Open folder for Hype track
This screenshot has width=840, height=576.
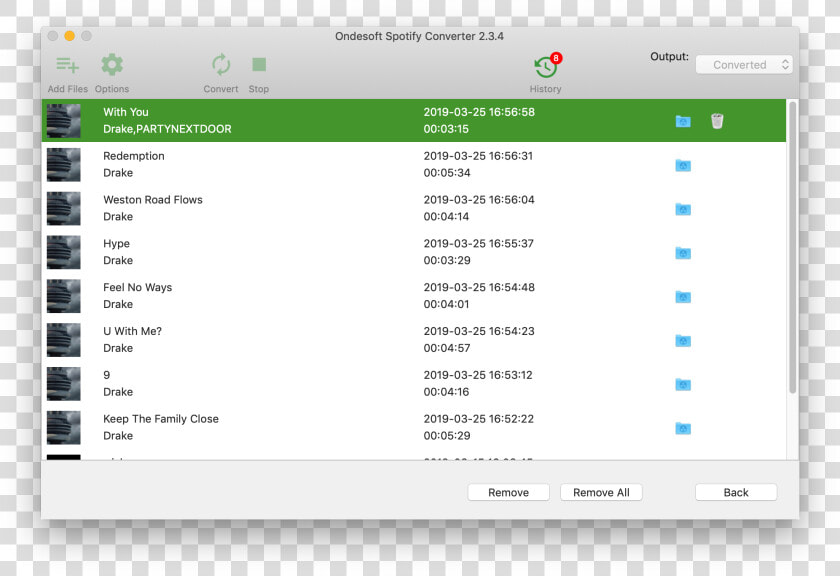[683, 253]
